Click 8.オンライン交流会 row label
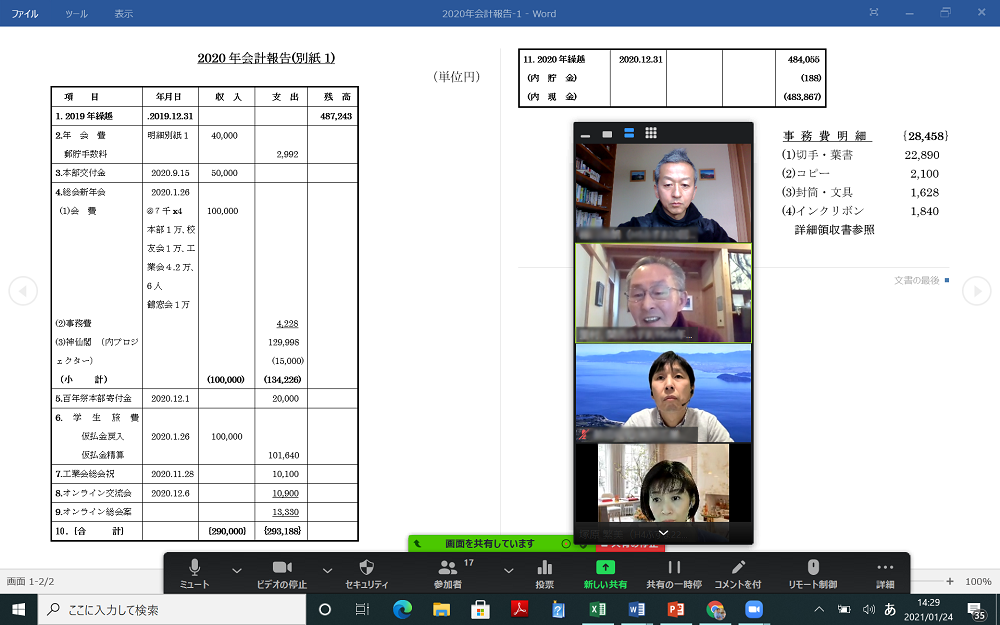Screen dimensions: 1000x625 [93, 493]
